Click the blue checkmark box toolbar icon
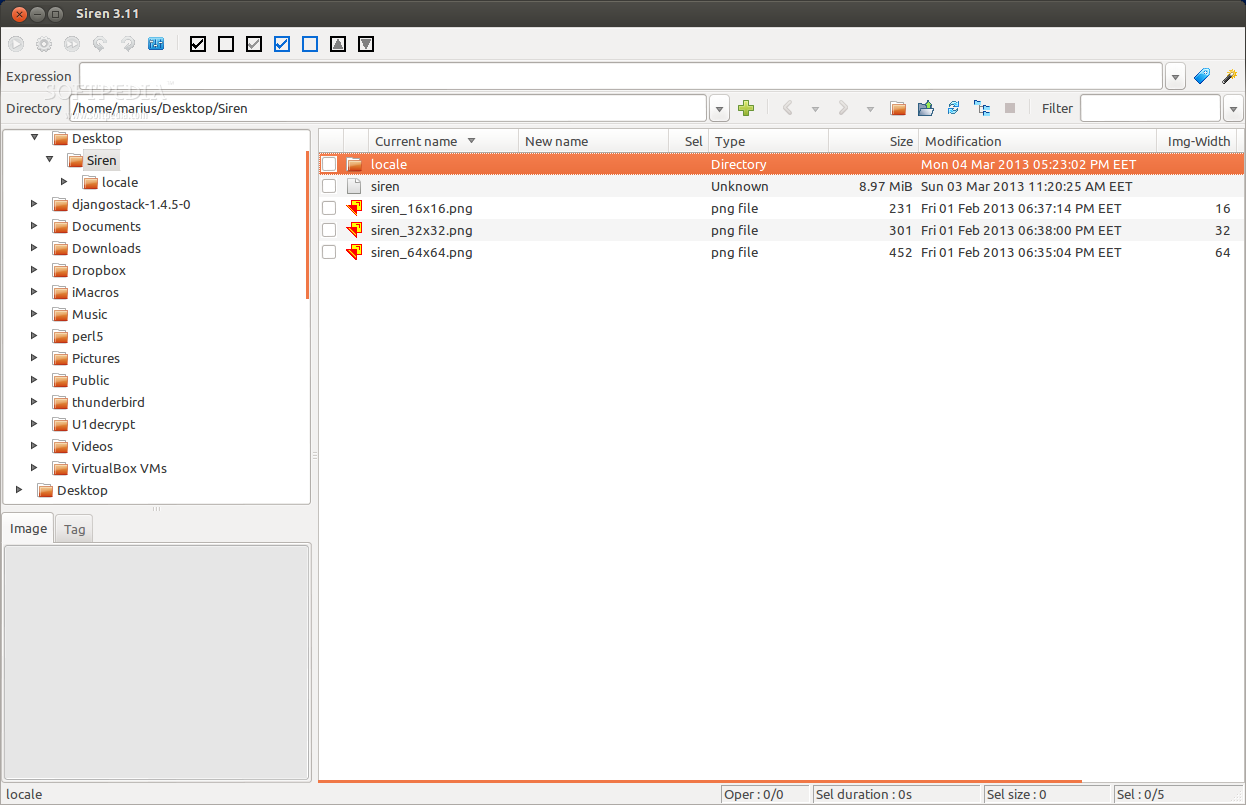Viewport: 1246px width, 805px height. pyautogui.click(x=282, y=44)
